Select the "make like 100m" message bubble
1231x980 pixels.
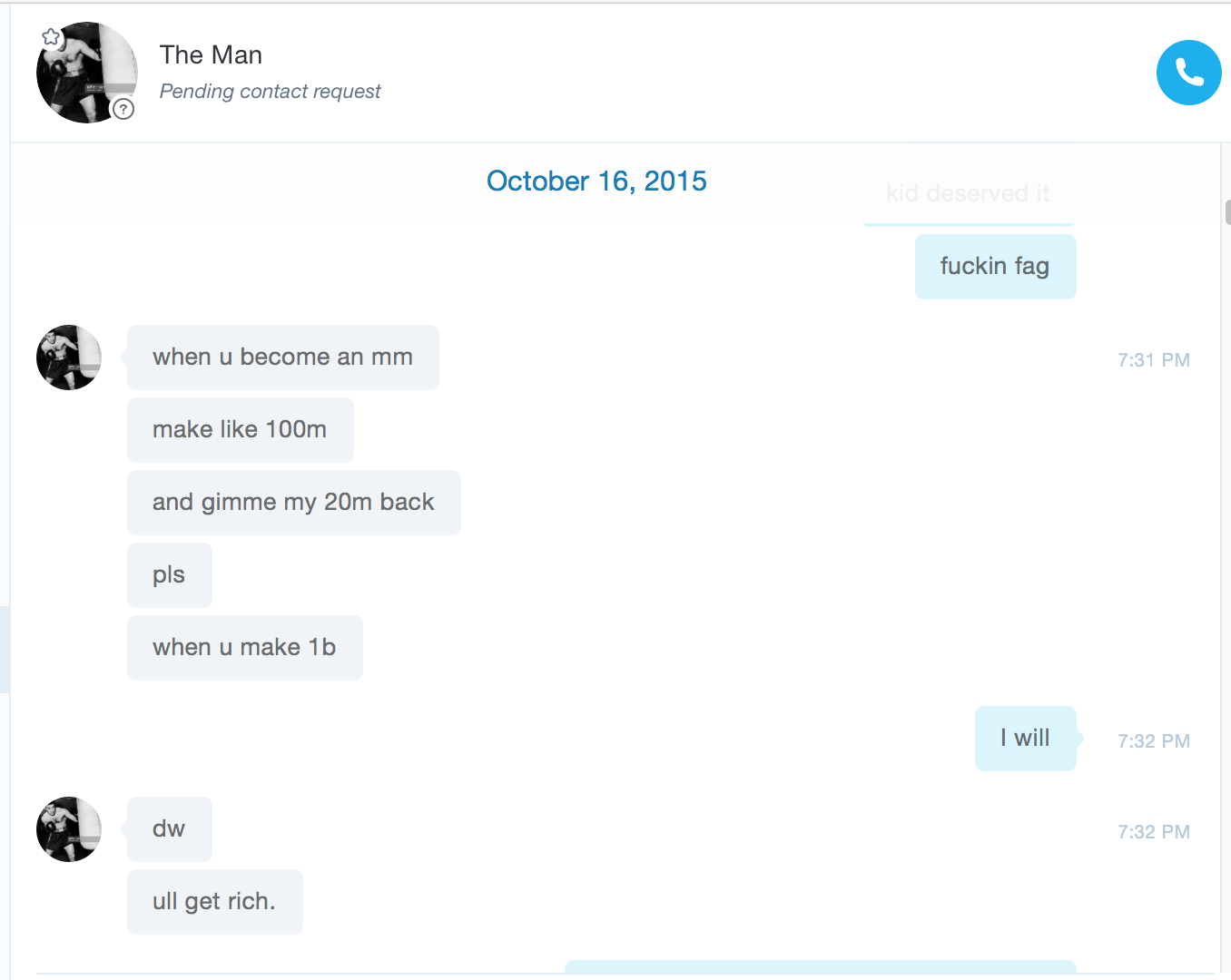(x=241, y=430)
